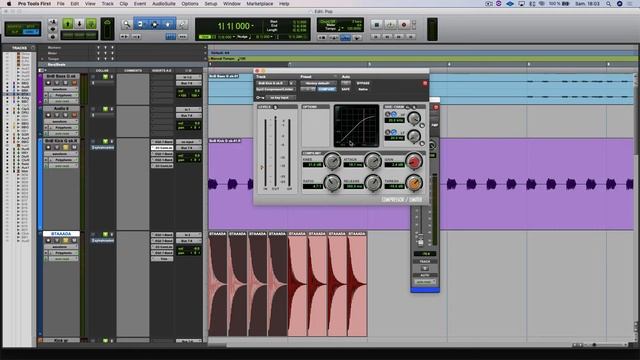
Task: Open the Dyn3 Compressor/Limiter plugin selector
Action: [275, 89]
